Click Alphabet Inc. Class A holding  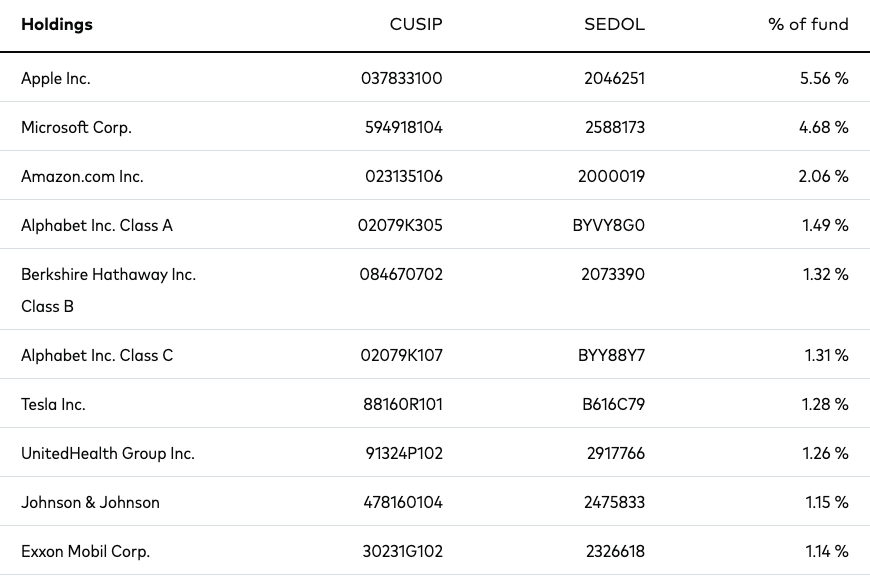(x=97, y=225)
